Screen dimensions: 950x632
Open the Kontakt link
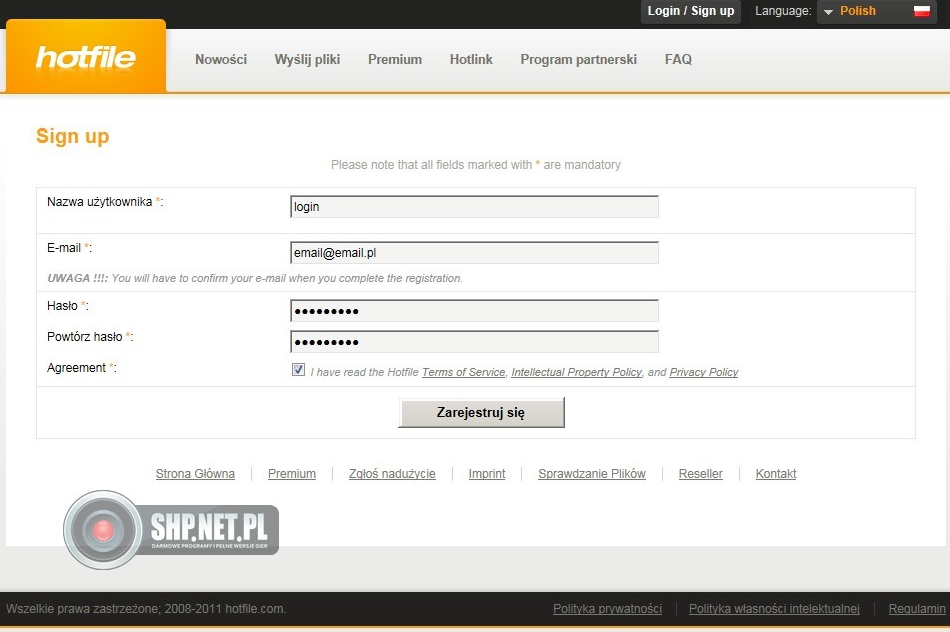[776, 474]
